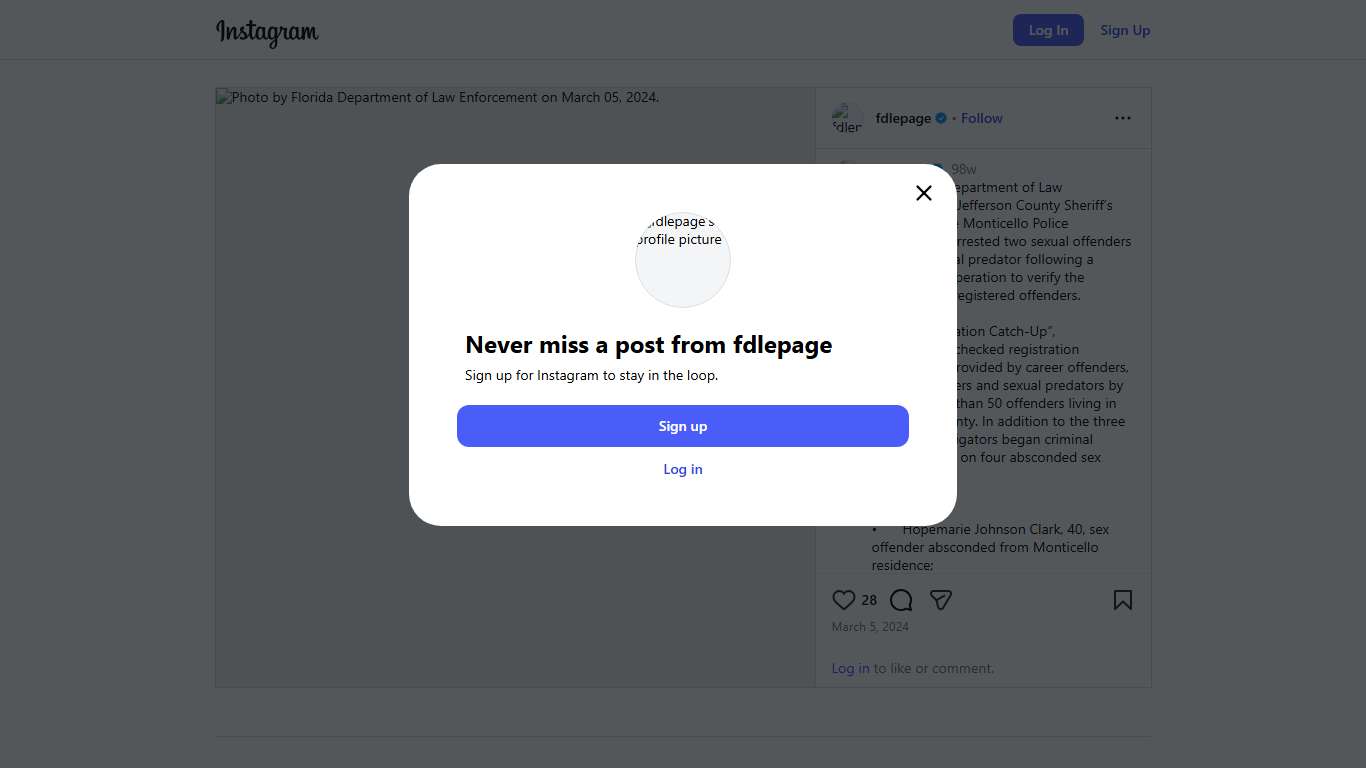The width and height of the screenshot is (1366, 768).
Task: Open fdlepage username in post header
Action: 903,118
